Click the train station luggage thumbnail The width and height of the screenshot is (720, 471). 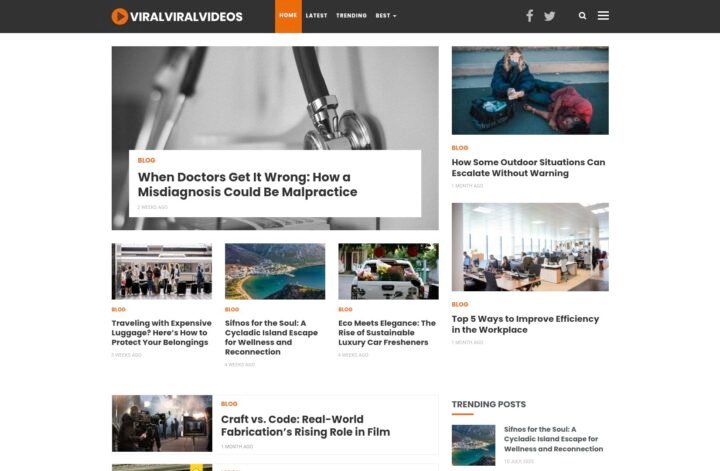click(162, 271)
